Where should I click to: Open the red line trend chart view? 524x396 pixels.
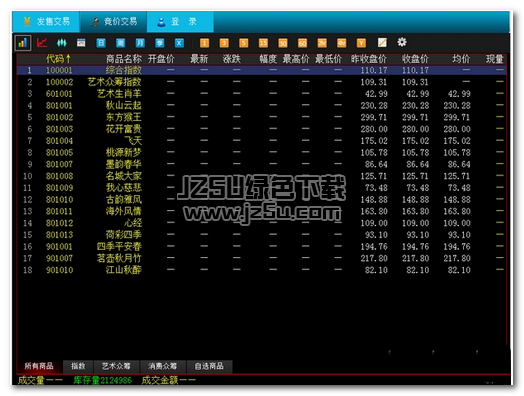(42, 43)
